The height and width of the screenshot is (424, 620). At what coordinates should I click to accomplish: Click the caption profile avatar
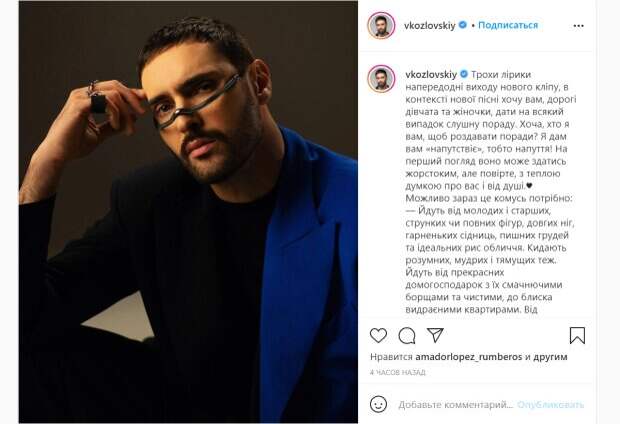(381, 79)
